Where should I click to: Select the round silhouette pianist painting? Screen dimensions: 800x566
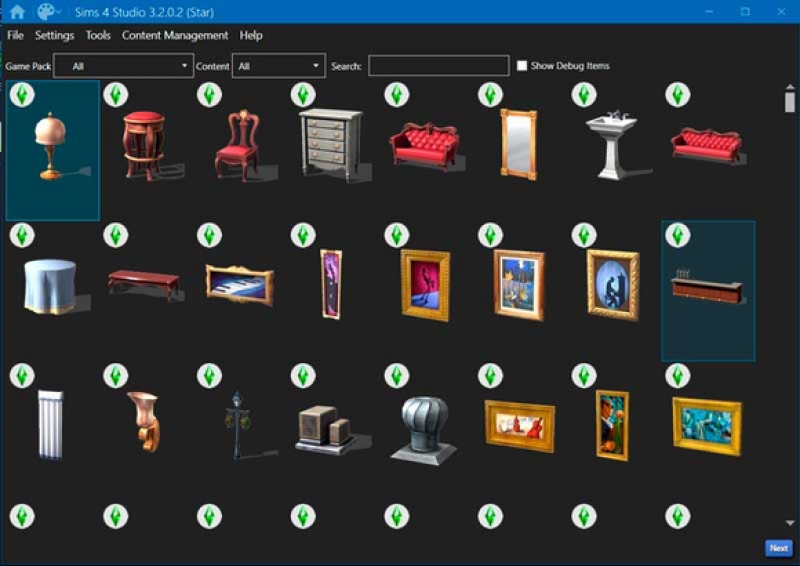613,285
